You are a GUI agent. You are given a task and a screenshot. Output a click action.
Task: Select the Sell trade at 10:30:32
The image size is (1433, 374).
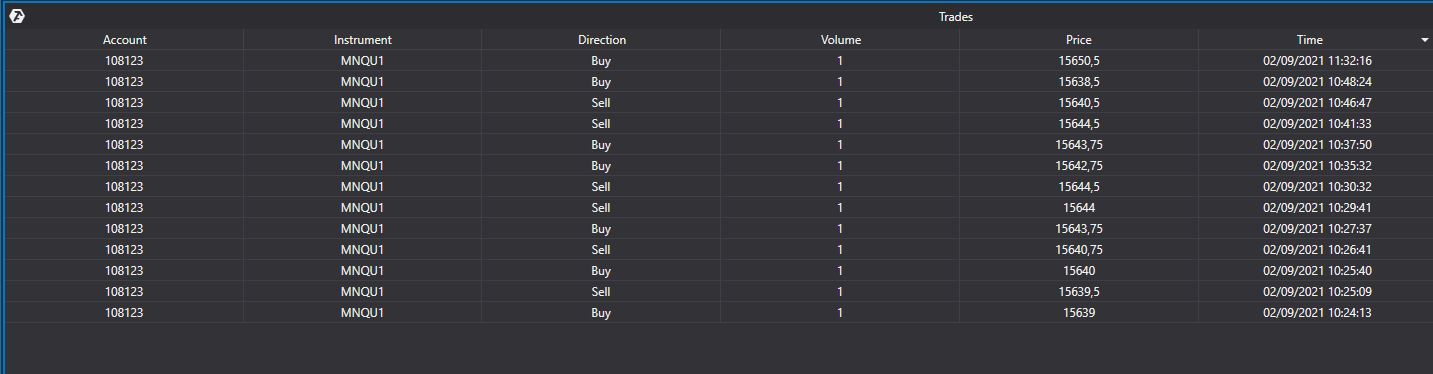(x=718, y=187)
